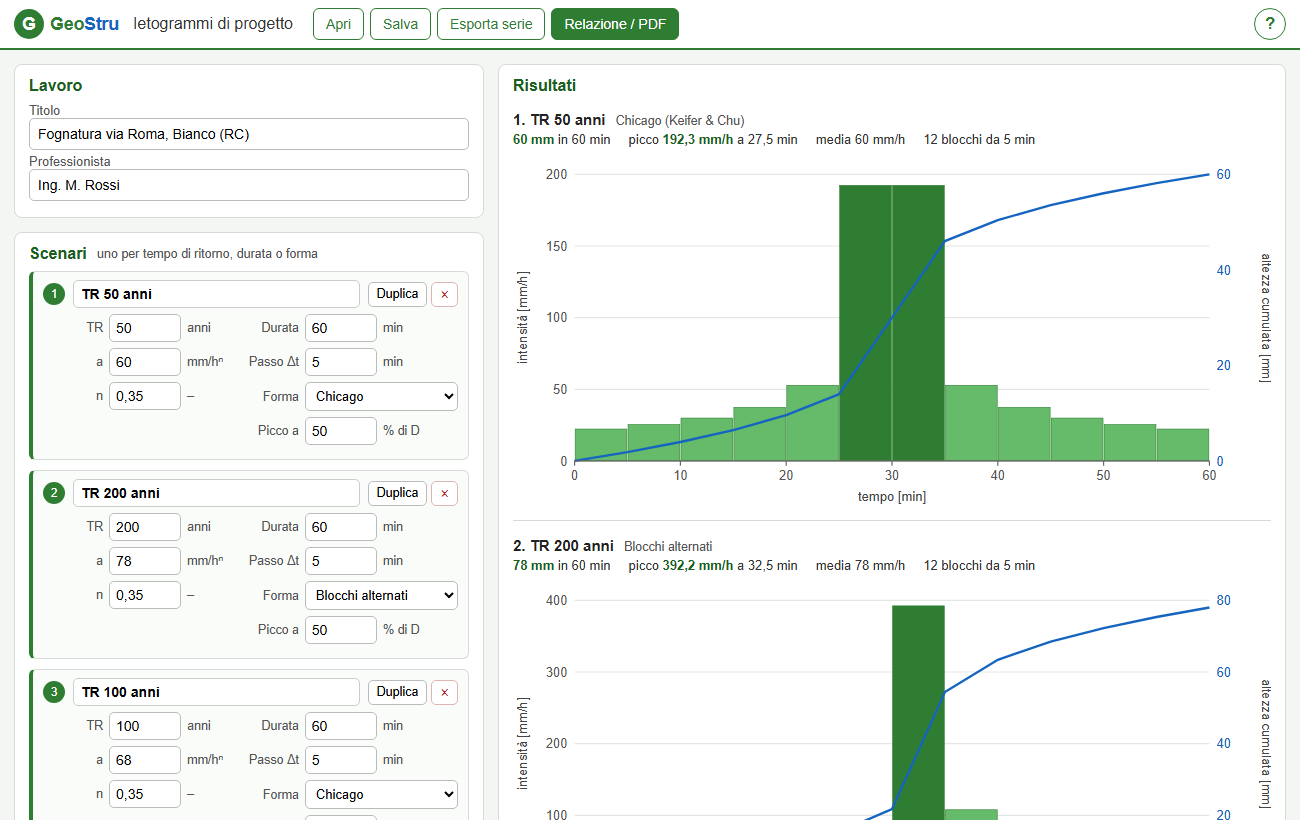Duplicate the TR 50 anni scenario
The height and width of the screenshot is (820, 1300).
[x=397, y=294]
